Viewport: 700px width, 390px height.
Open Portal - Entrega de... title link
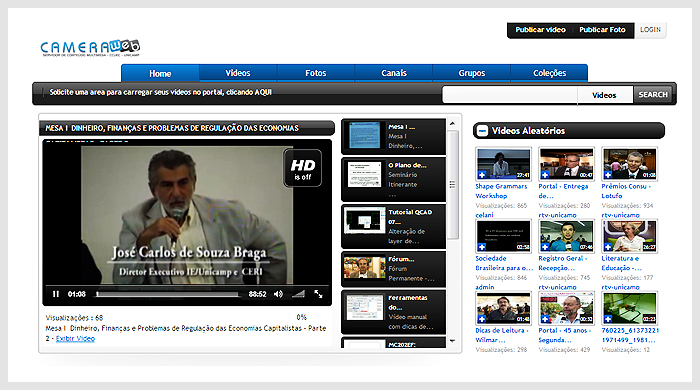pos(563,191)
